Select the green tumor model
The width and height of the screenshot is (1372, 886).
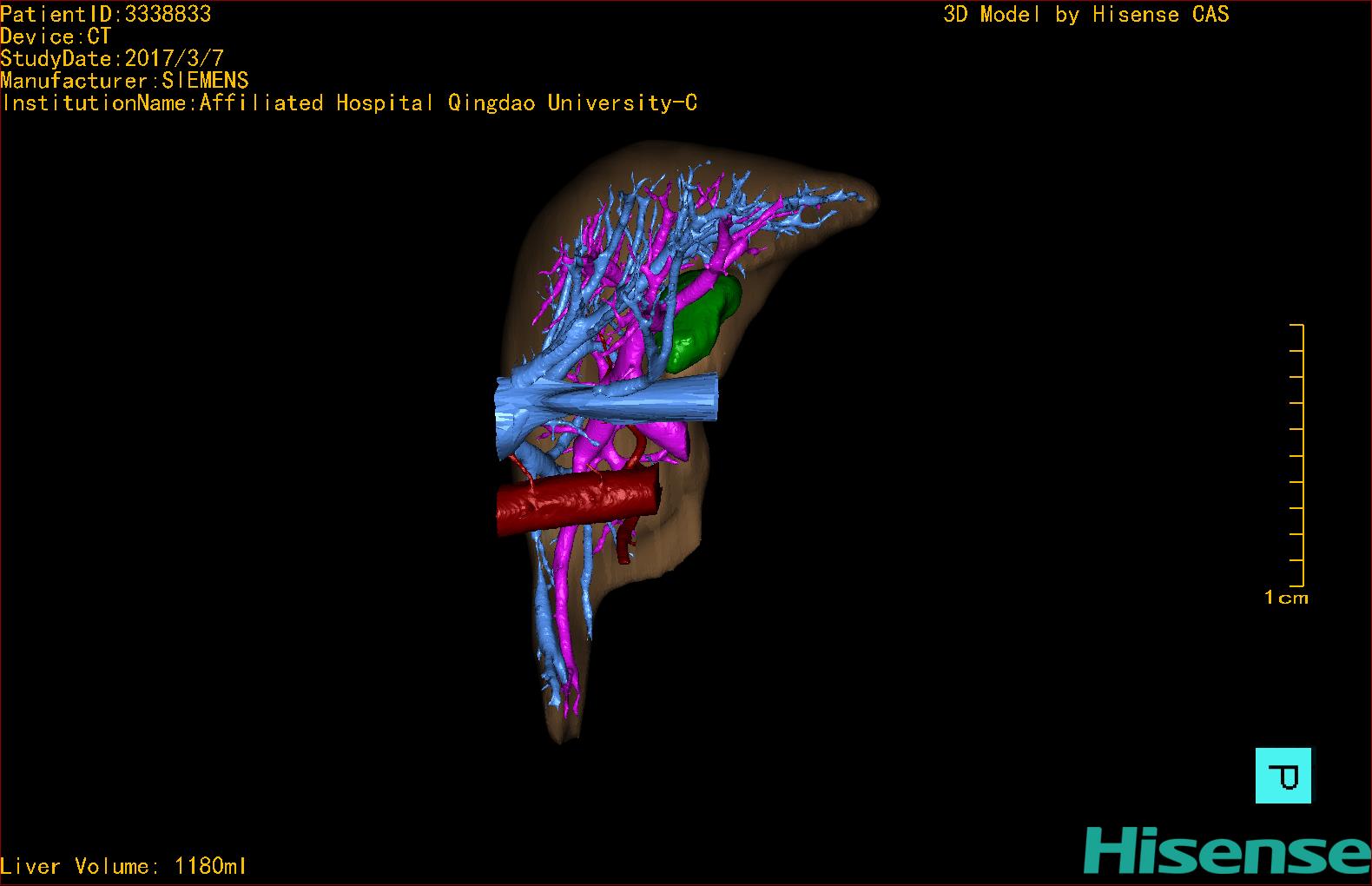click(700, 321)
